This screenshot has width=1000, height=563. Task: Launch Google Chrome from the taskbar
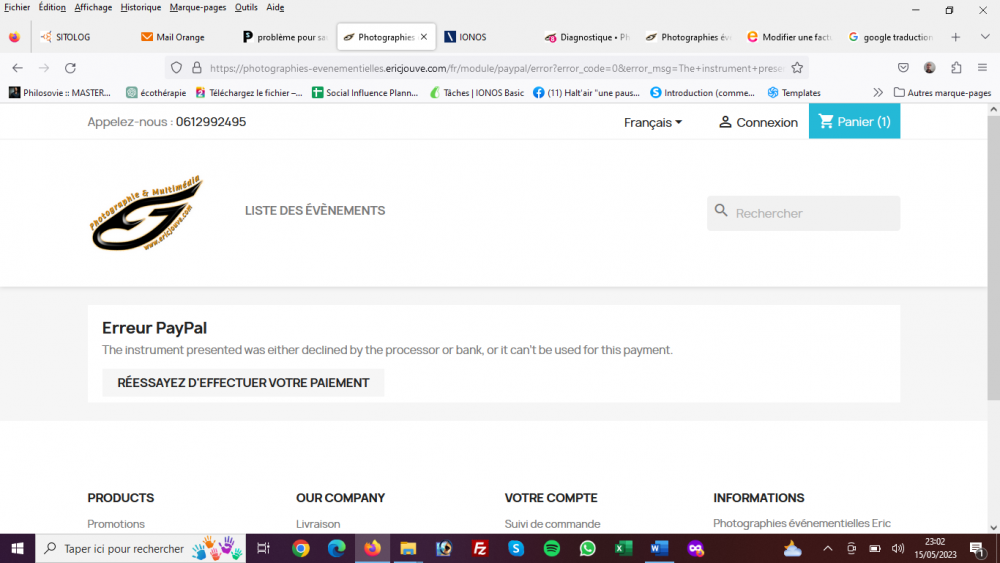(300, 548)
